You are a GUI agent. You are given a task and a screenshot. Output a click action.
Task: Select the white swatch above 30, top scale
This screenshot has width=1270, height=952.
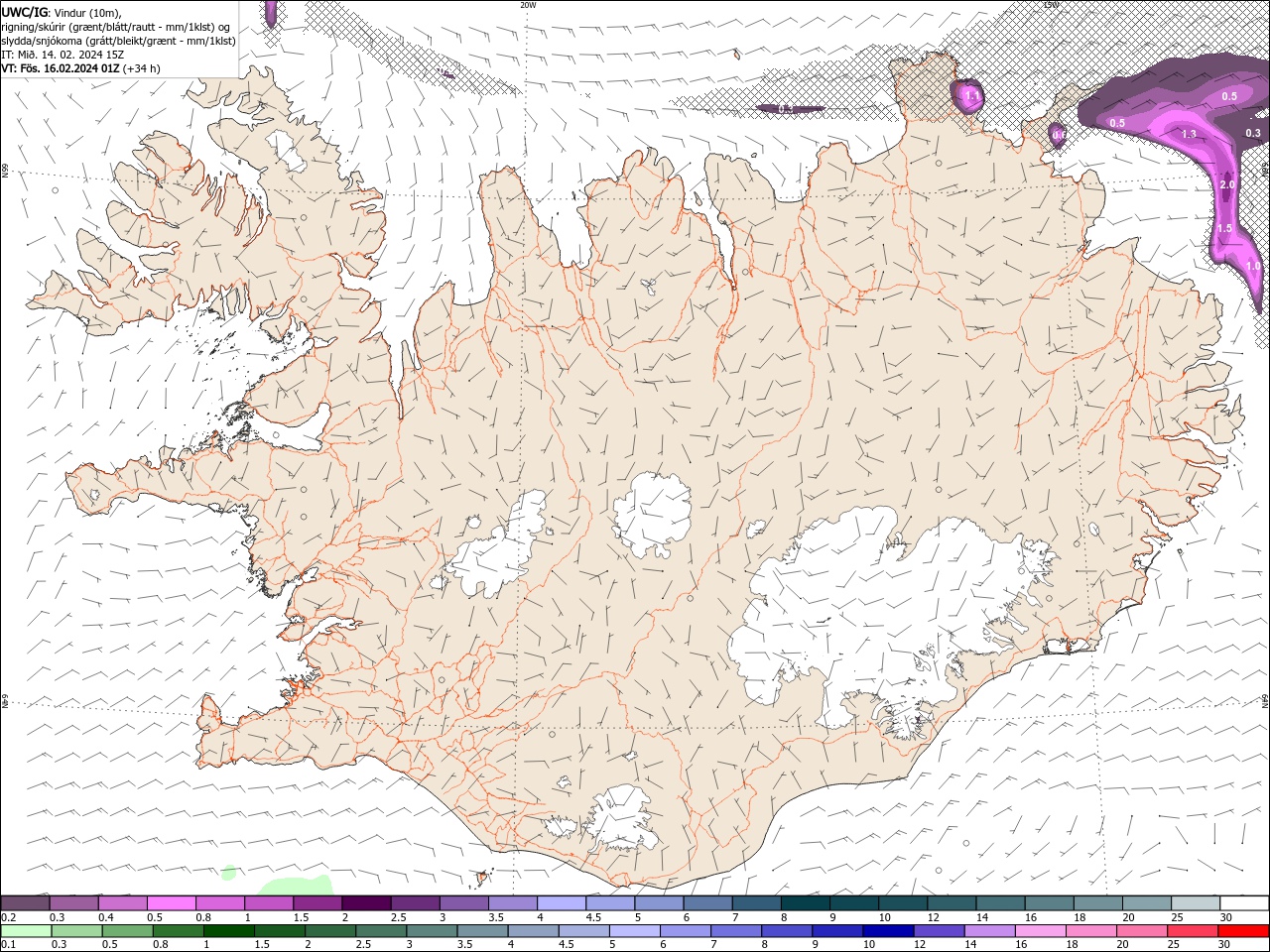click(1244, 903)
